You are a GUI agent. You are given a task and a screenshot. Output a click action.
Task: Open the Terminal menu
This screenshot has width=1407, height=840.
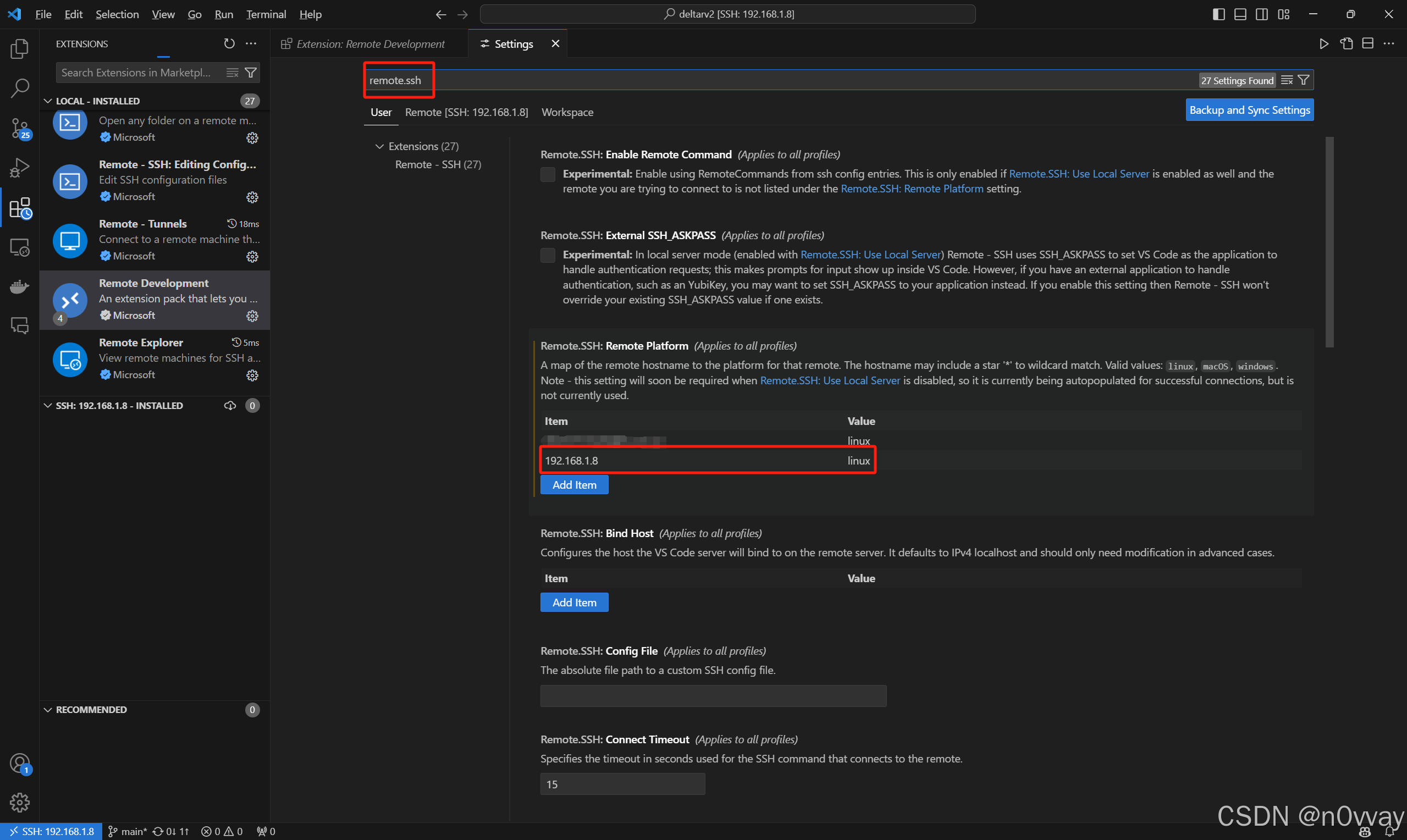(266, 14)
